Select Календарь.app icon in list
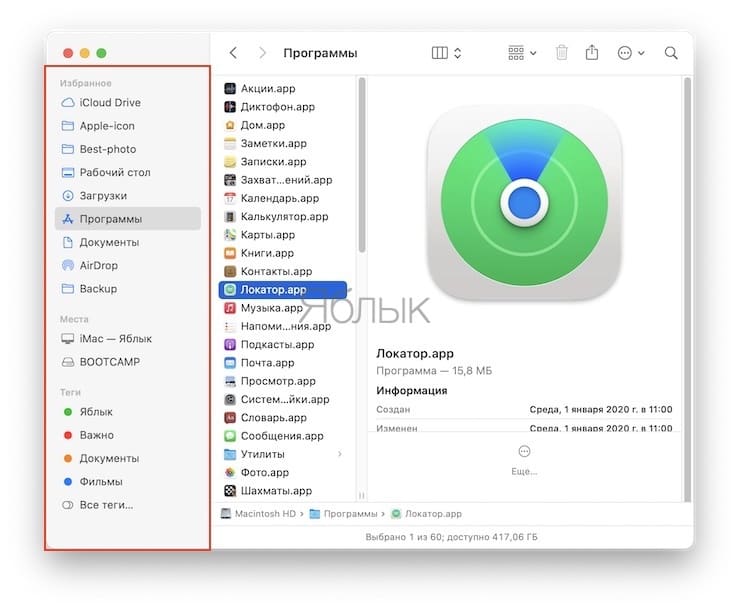The height and width of the screenshot is (610, 740). pyautogui.click(x=230, y=198)
